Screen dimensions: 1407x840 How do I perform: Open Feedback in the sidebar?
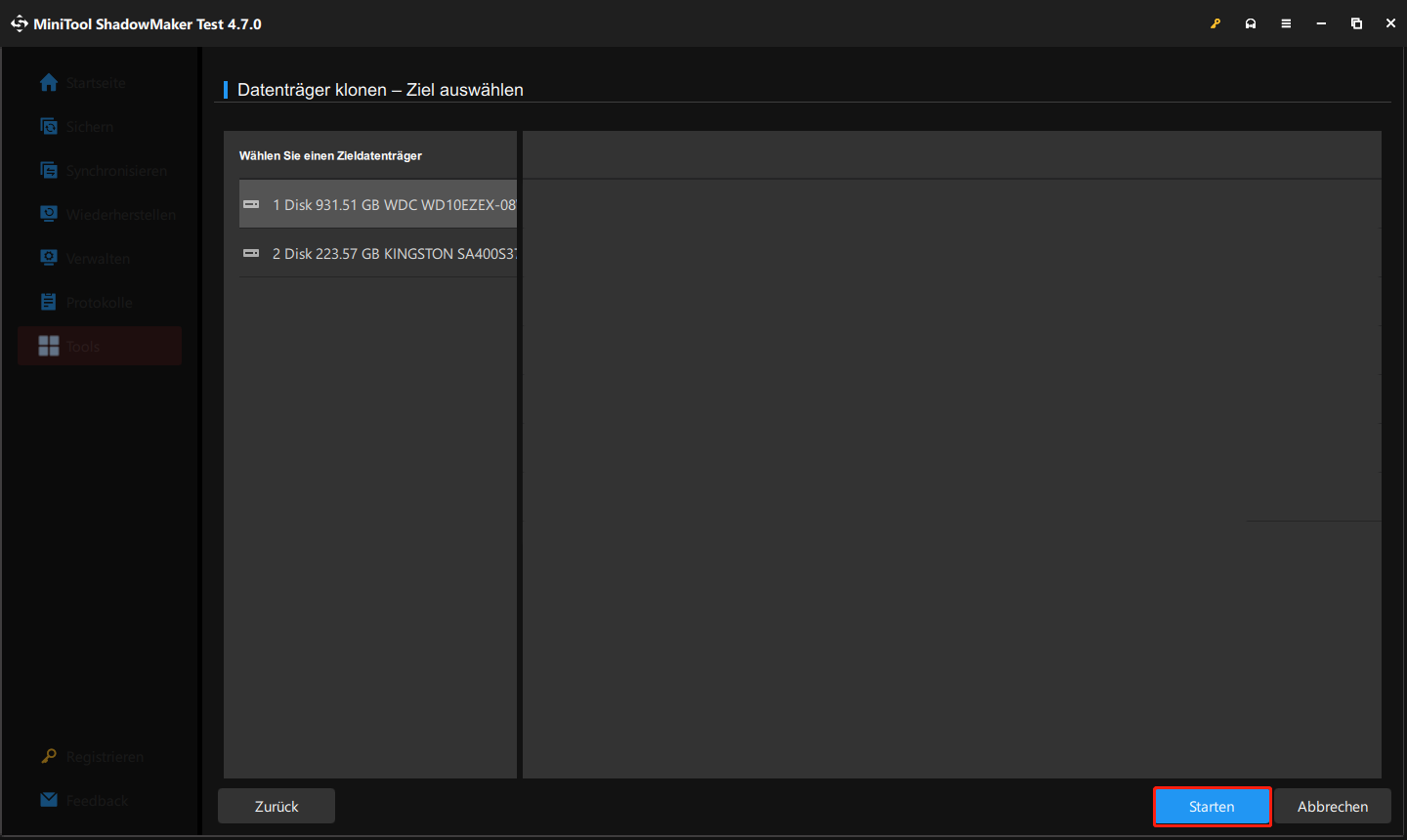(97, 801)
